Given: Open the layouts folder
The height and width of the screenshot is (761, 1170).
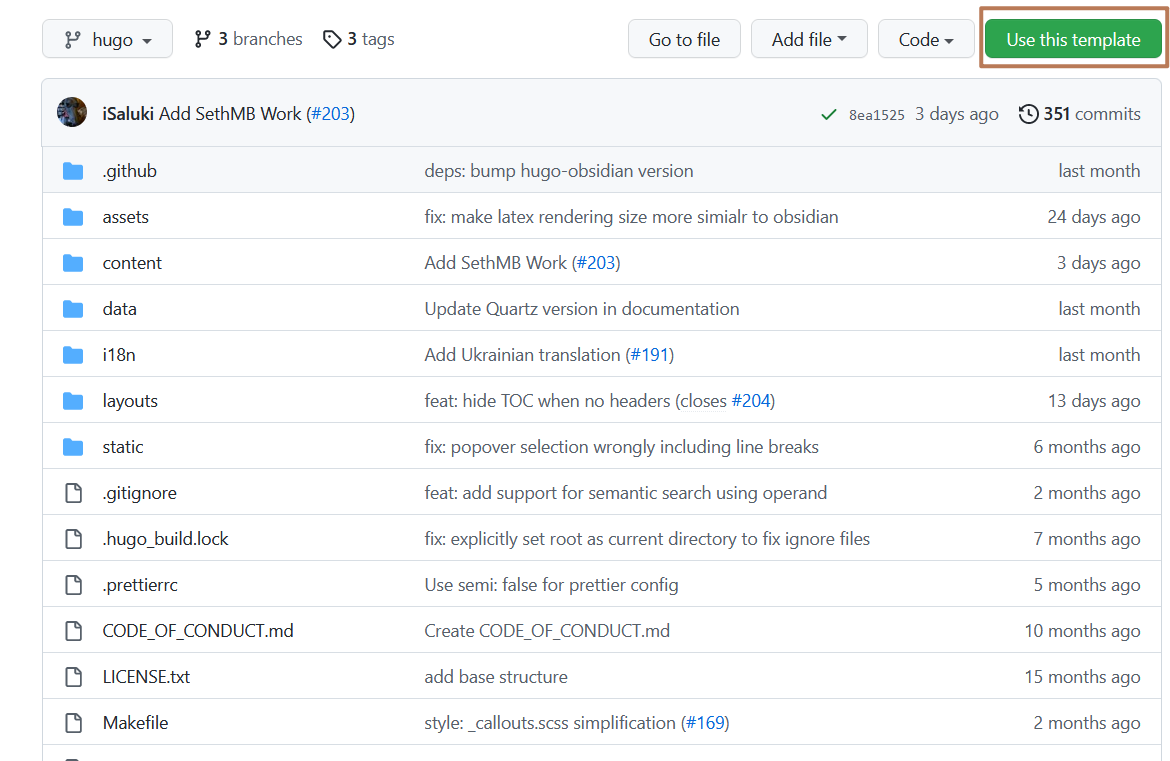Looking at the screenshot, I should pyautogui.click(x=130, y=401).
